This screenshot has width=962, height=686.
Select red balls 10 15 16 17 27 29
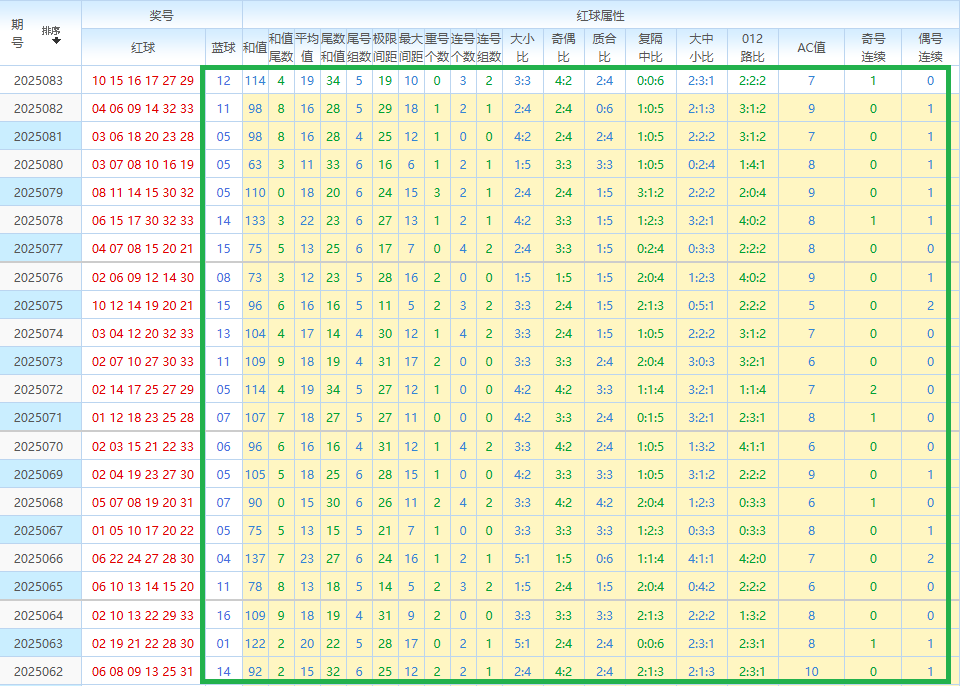[143, 80]
